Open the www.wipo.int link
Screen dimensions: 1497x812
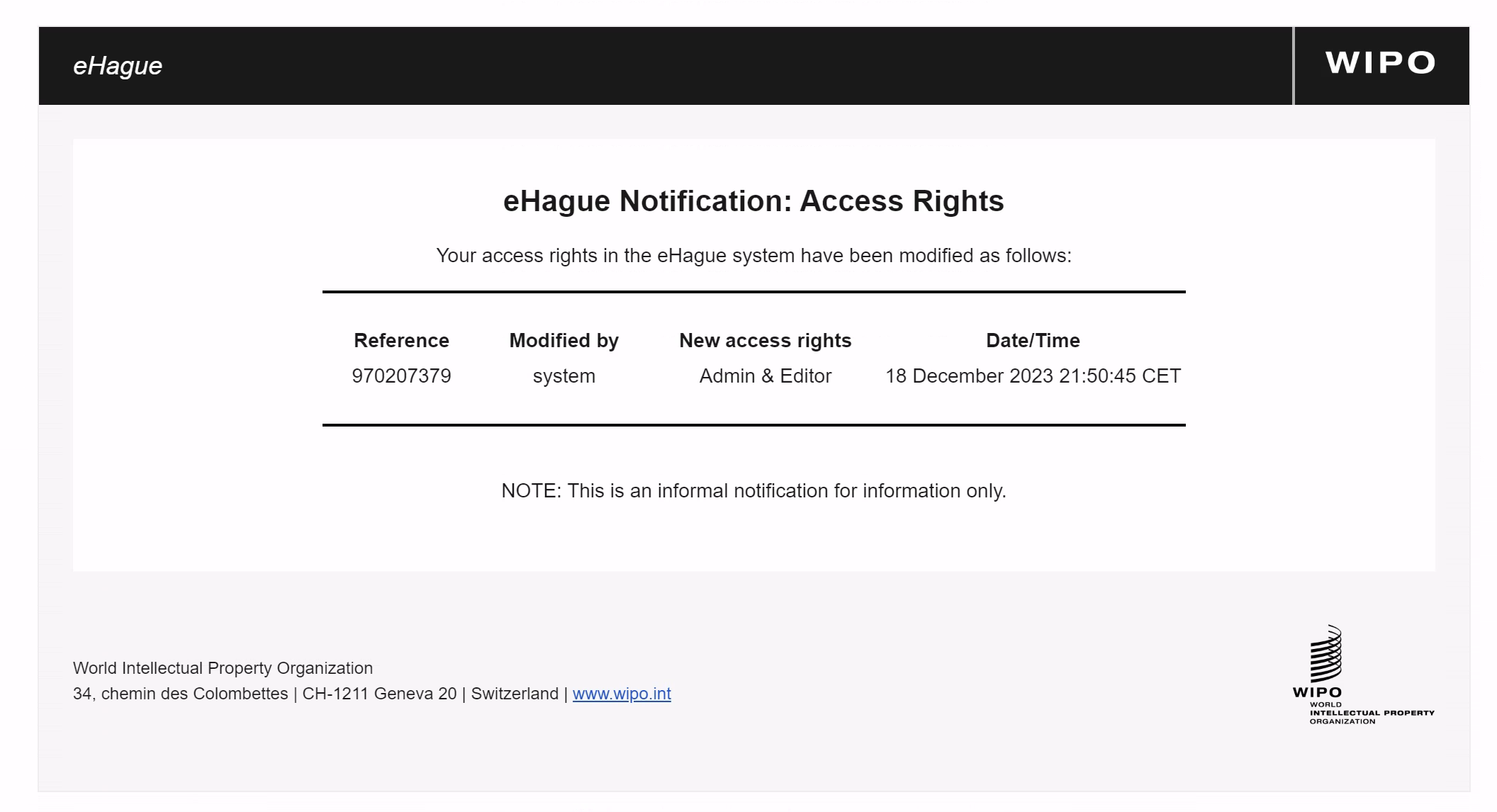click(621, 694)
